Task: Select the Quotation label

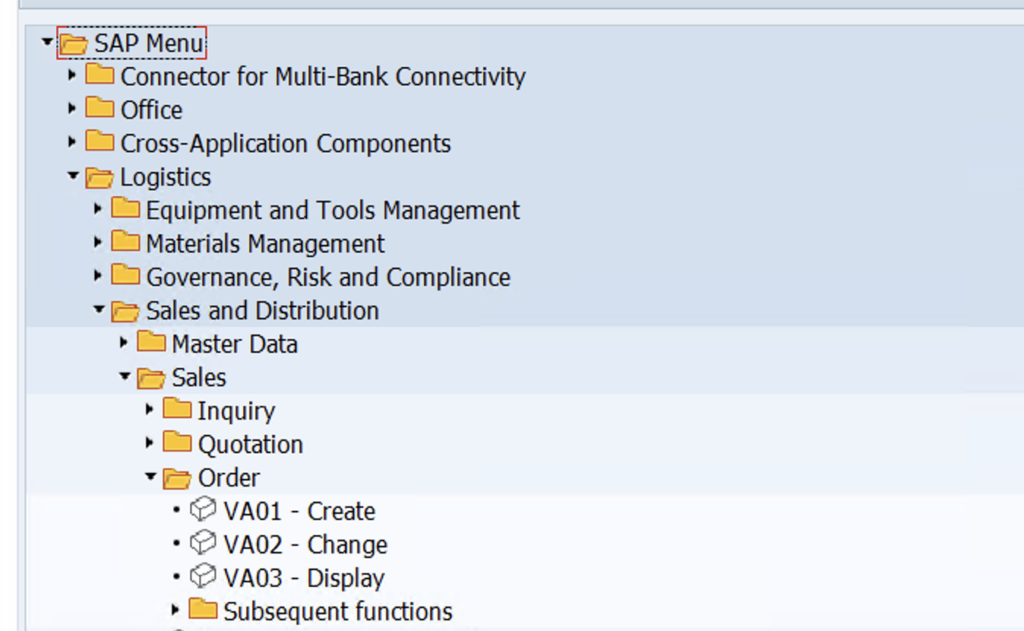Action: coord(250,444)
